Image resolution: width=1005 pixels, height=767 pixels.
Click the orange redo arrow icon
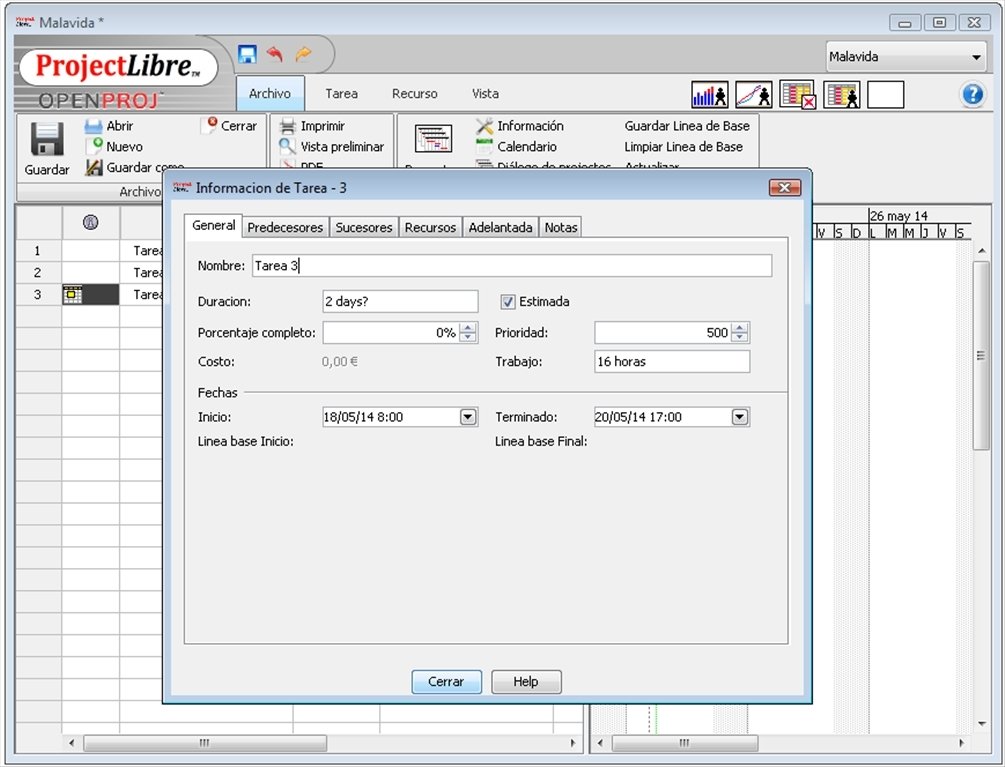coord(303,54)
